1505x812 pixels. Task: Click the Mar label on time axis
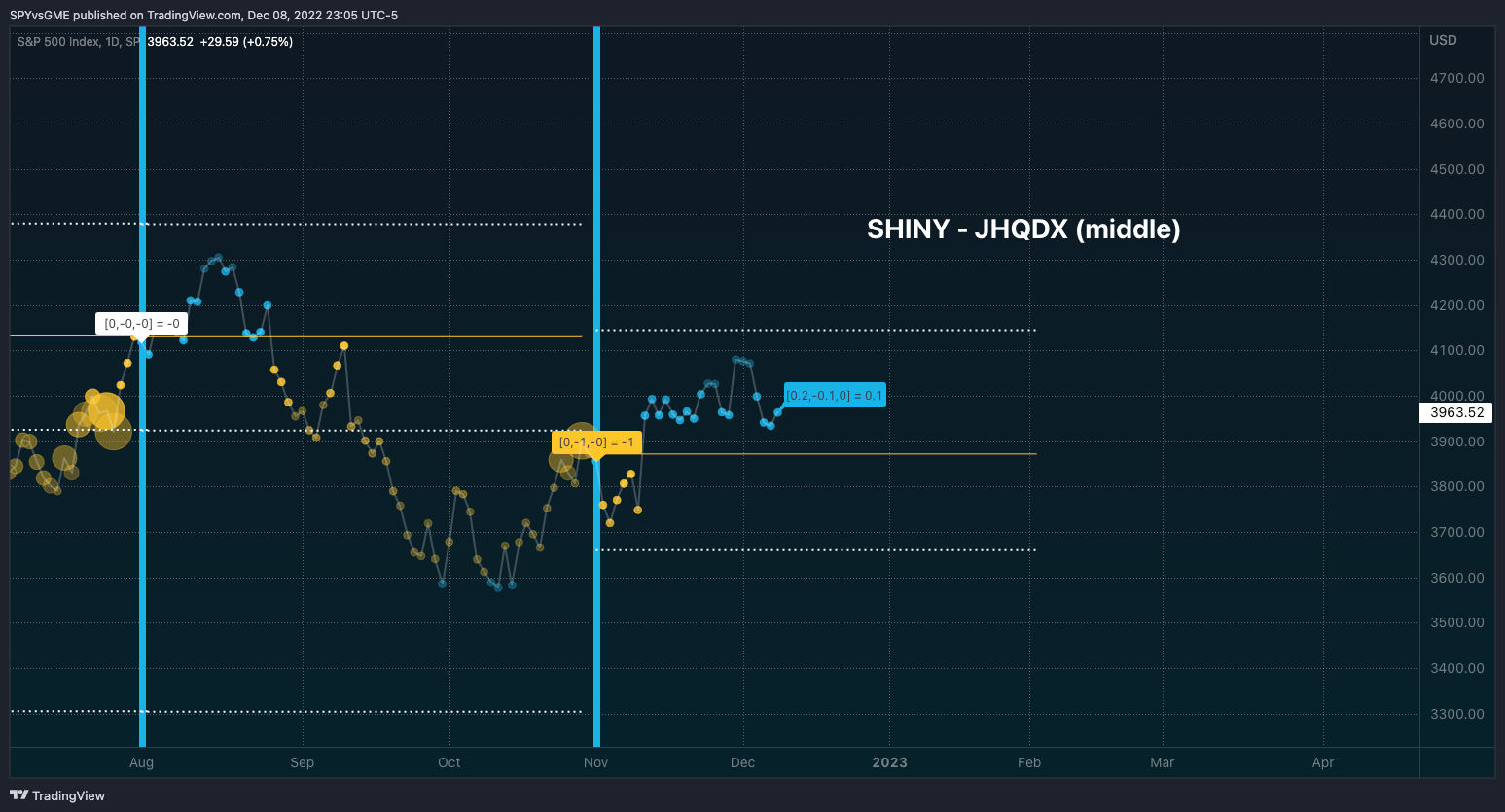1163,762
